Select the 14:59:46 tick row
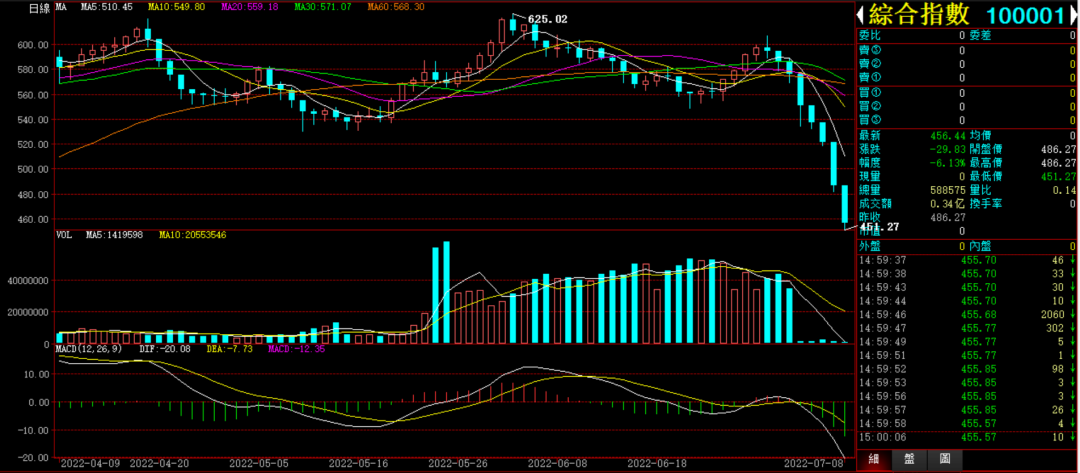This screenshot has width=1080, height=473. coord(967,315)
